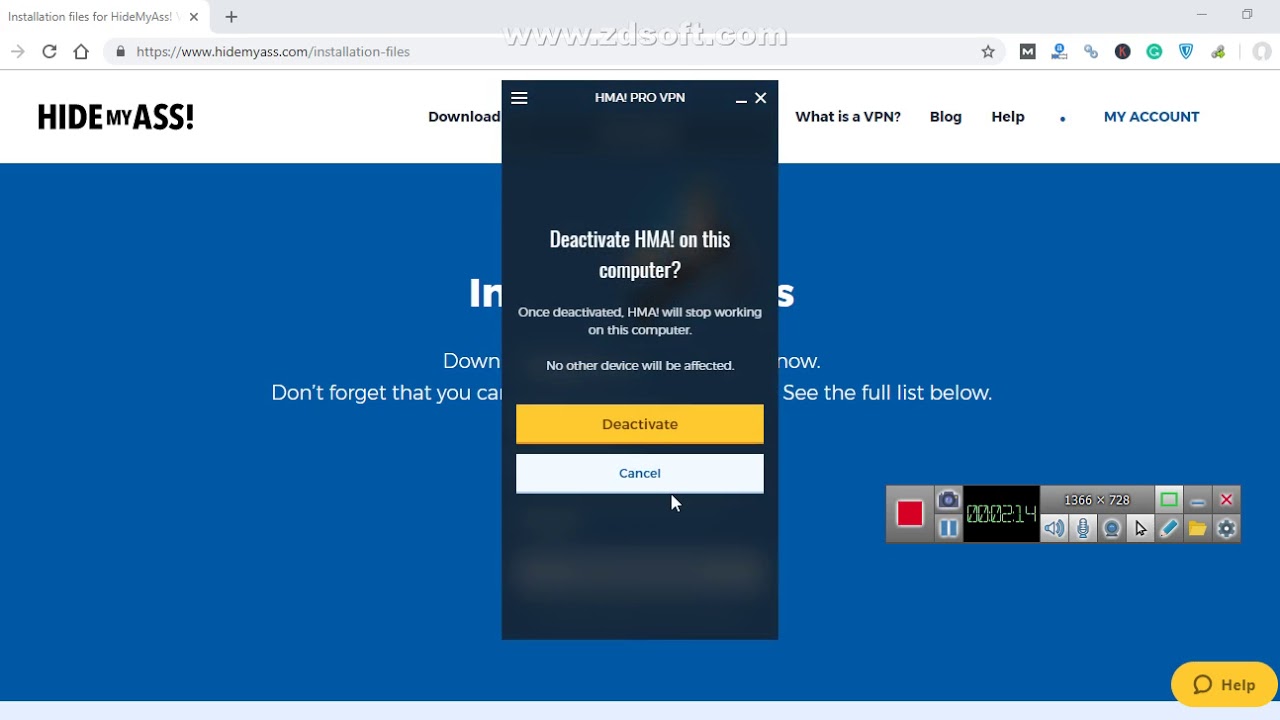
Task: Cancel the HMA! deactivation dialog
Action: (x=640, y=474)
